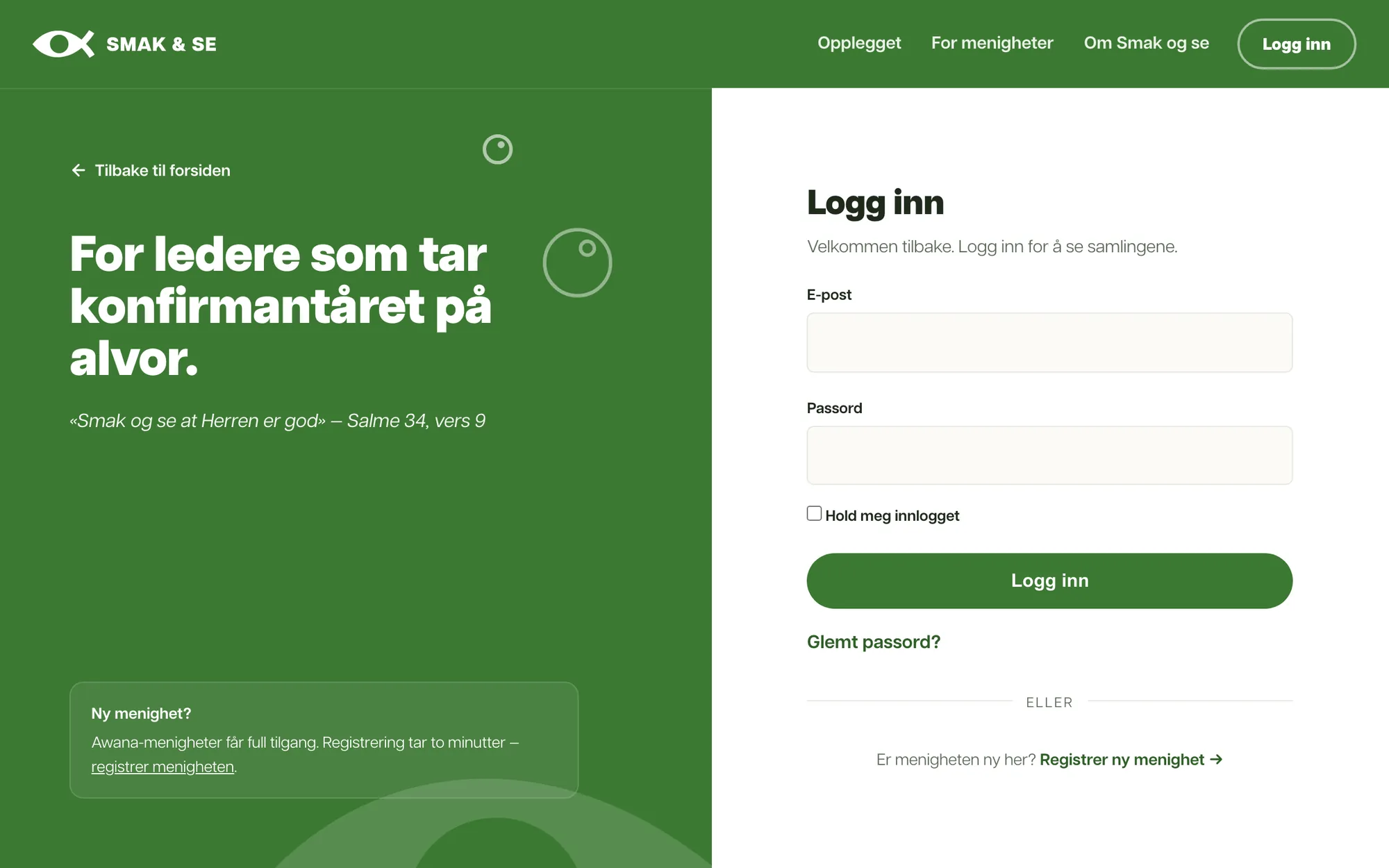The width and height of the screenshot is (1389, 868).
Task: Click the fish logo icon in header
Action: click(x=63, y=44)
